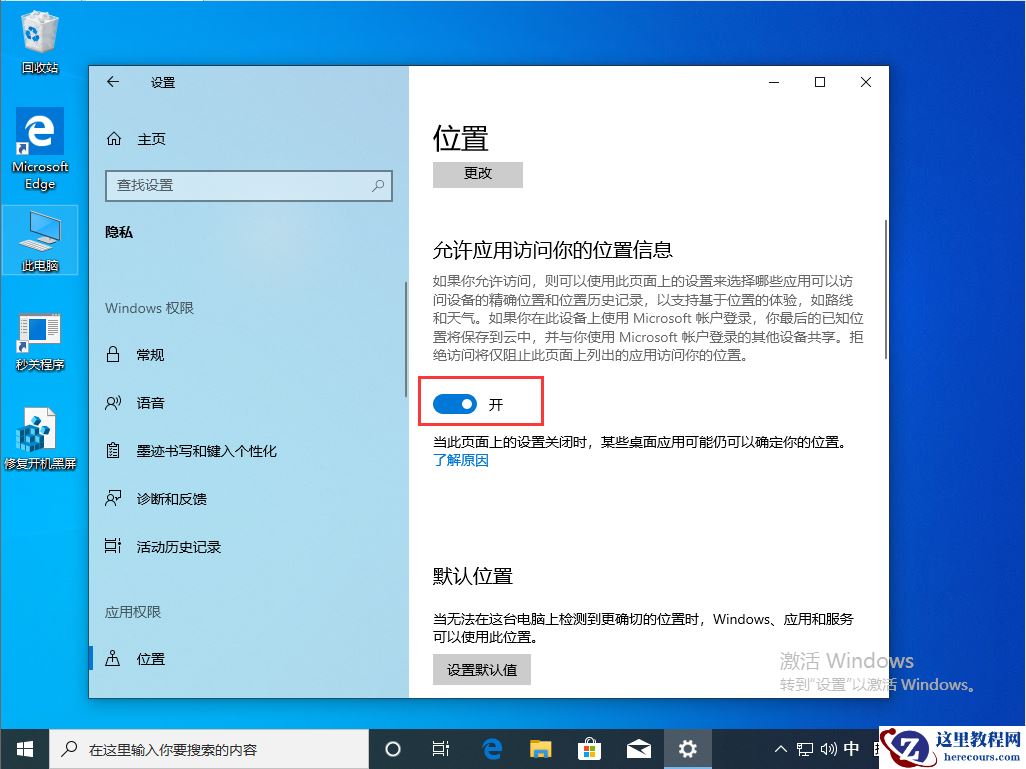
Task: Switch input language via 中 indicator
Action: [852, 748]
